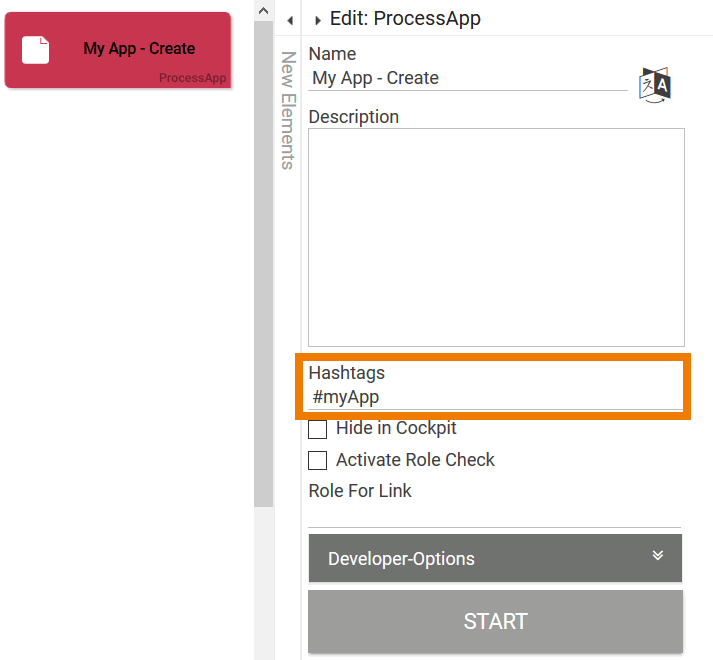Image resolution: width=713 pixels, height=660 pixels.
Task: Click the Hashtags label text
Action: click(x=346, y=373)
